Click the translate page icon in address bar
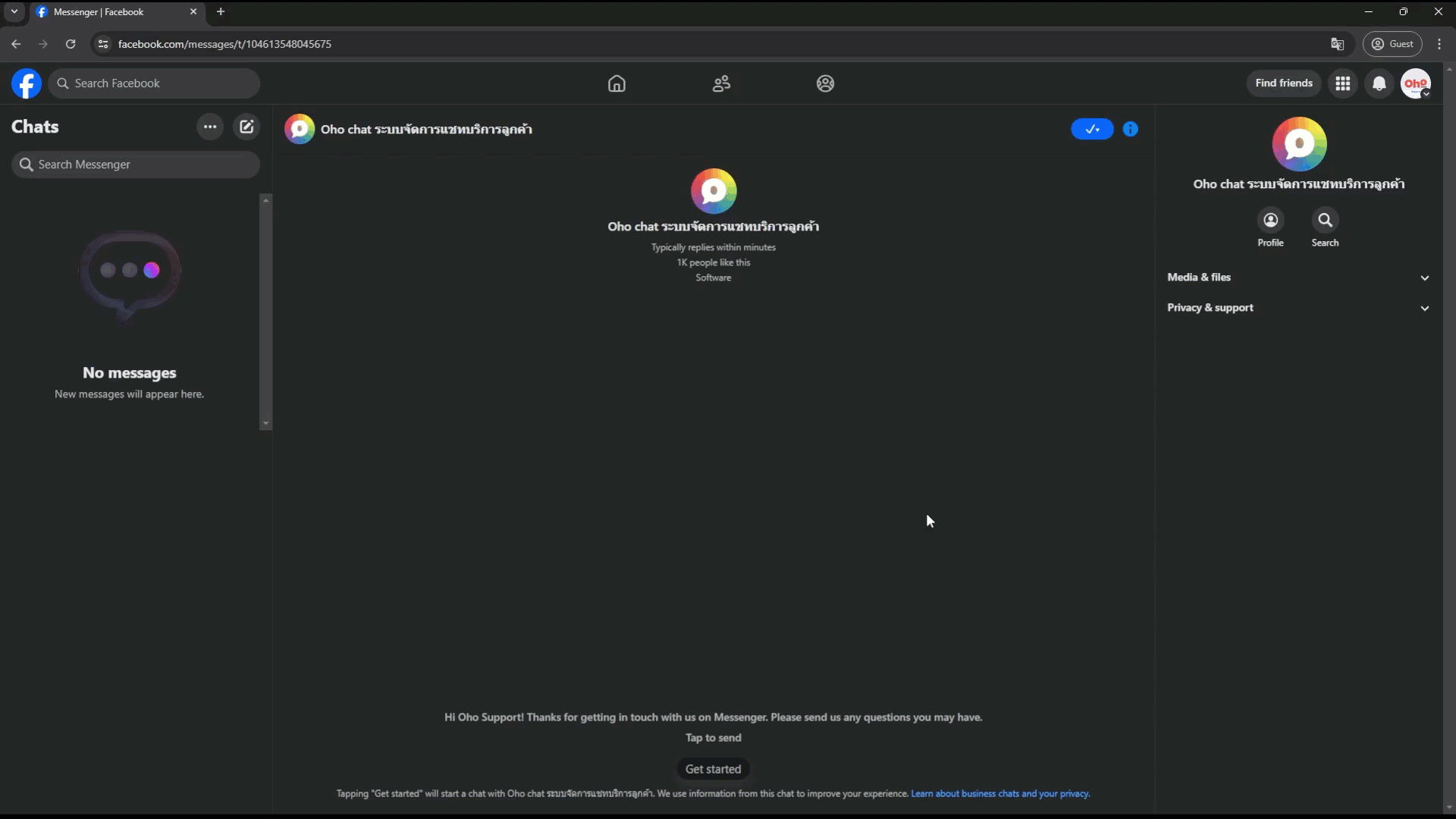Viewport: 1456px width, 819px height. coord(1337,44)
